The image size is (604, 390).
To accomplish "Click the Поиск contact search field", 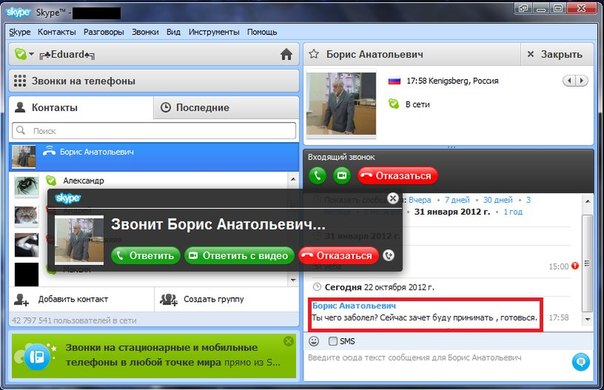I will [154, 131].
